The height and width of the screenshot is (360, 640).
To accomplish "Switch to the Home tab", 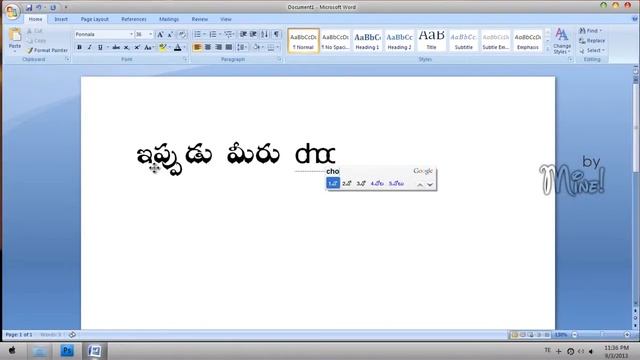I will click(36, 19).
